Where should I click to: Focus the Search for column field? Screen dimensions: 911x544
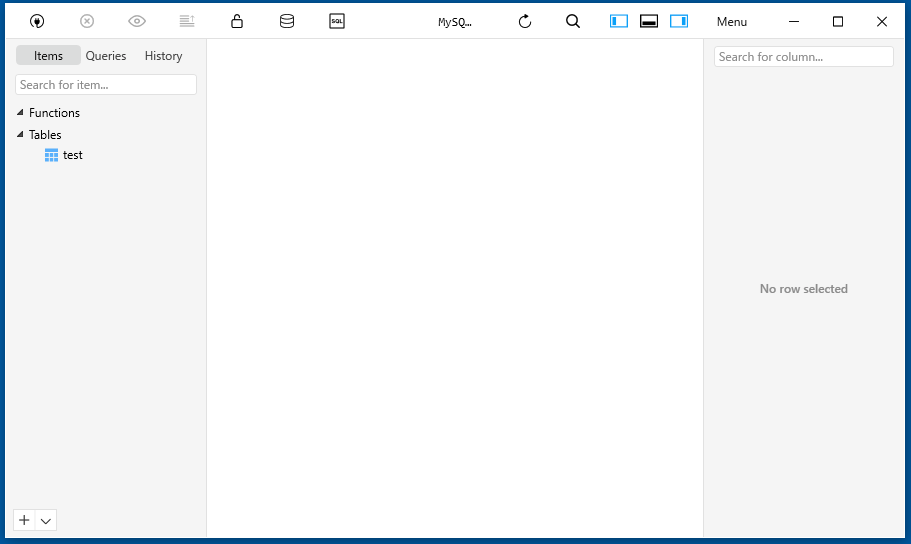804,57
